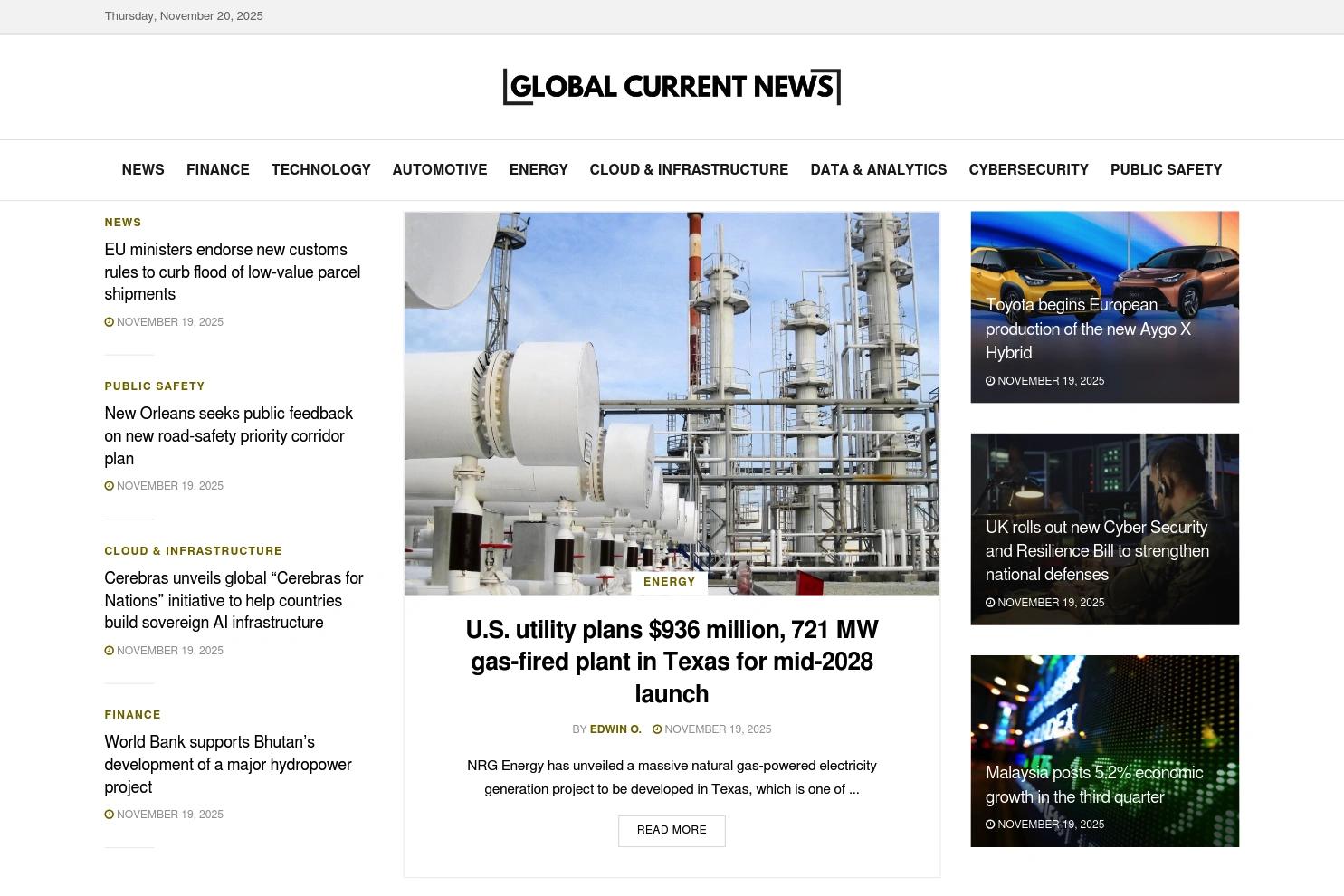Click clock icon beside featured article date
1344x896 pixels.
tap(657, 729)
